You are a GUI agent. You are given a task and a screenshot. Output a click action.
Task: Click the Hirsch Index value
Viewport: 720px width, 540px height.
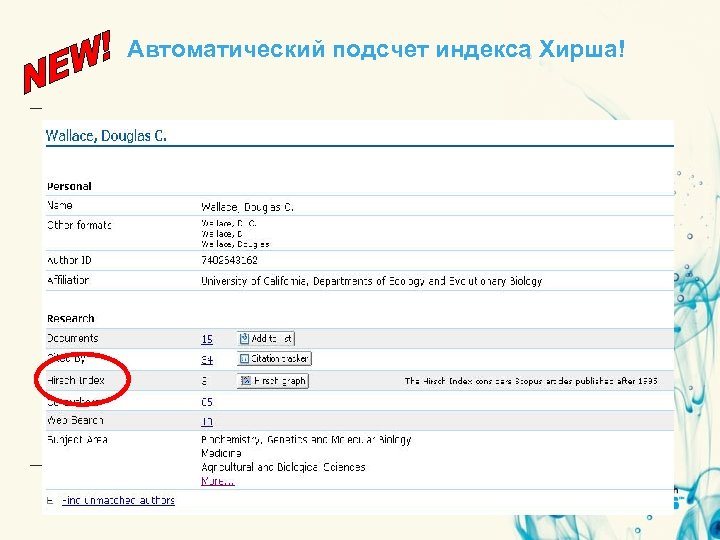(204, 381)
